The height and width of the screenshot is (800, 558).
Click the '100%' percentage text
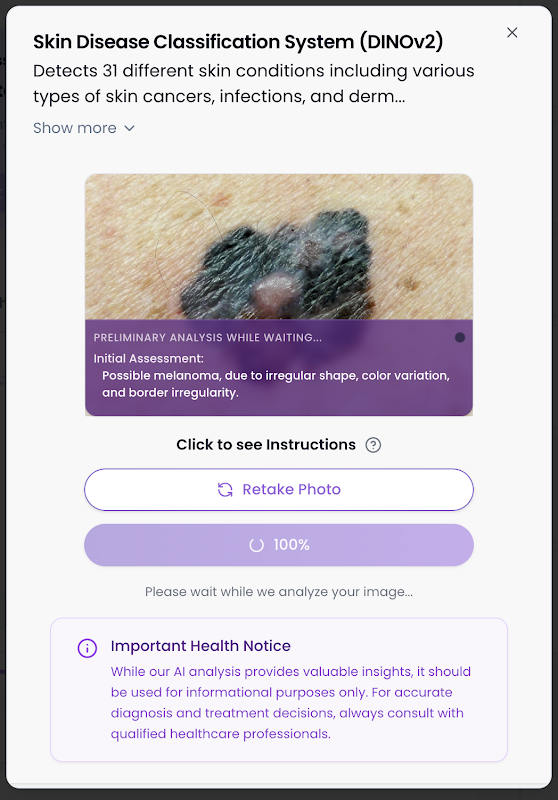291,545
